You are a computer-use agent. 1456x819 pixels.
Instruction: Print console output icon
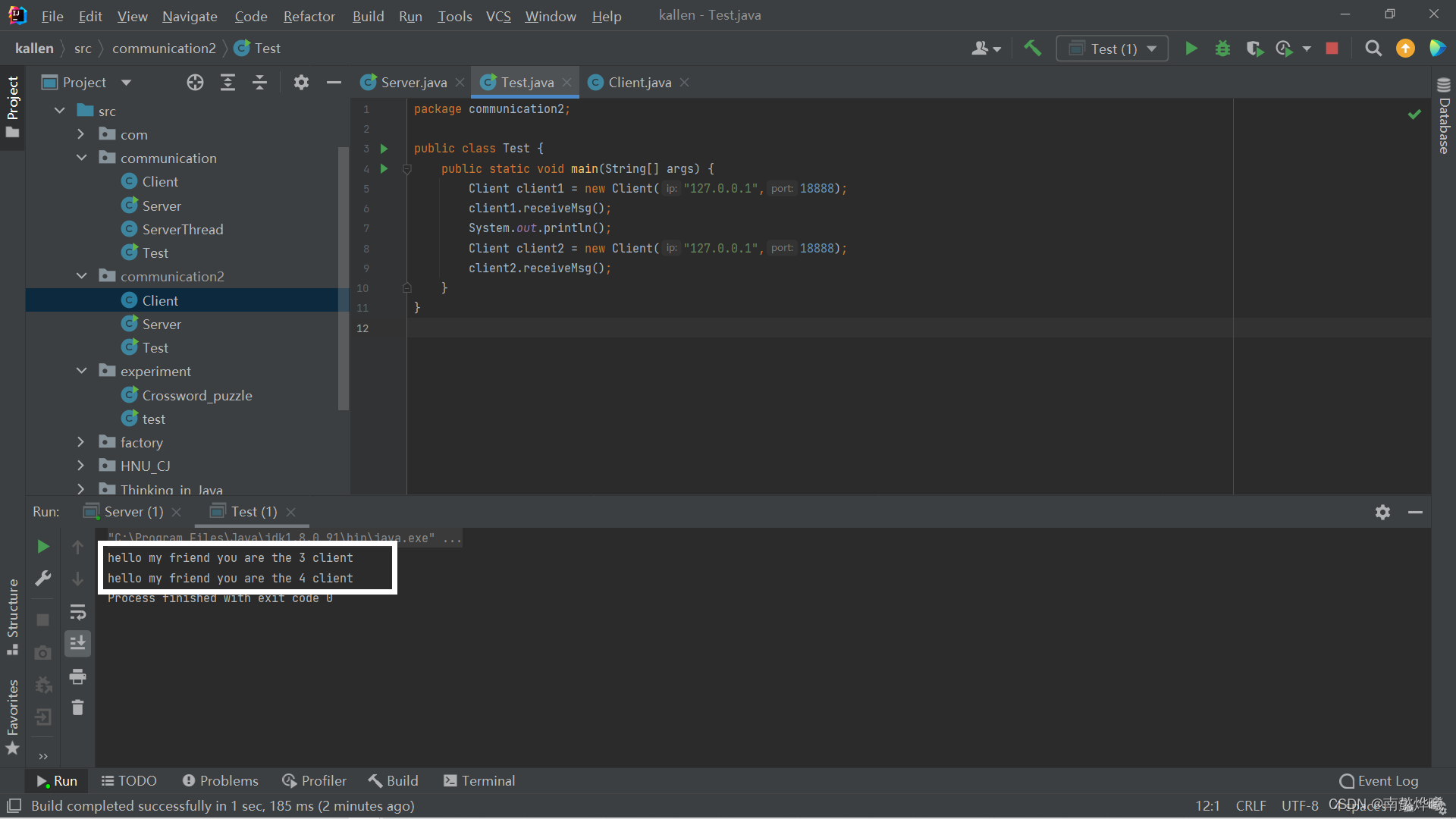click(77, 676)
